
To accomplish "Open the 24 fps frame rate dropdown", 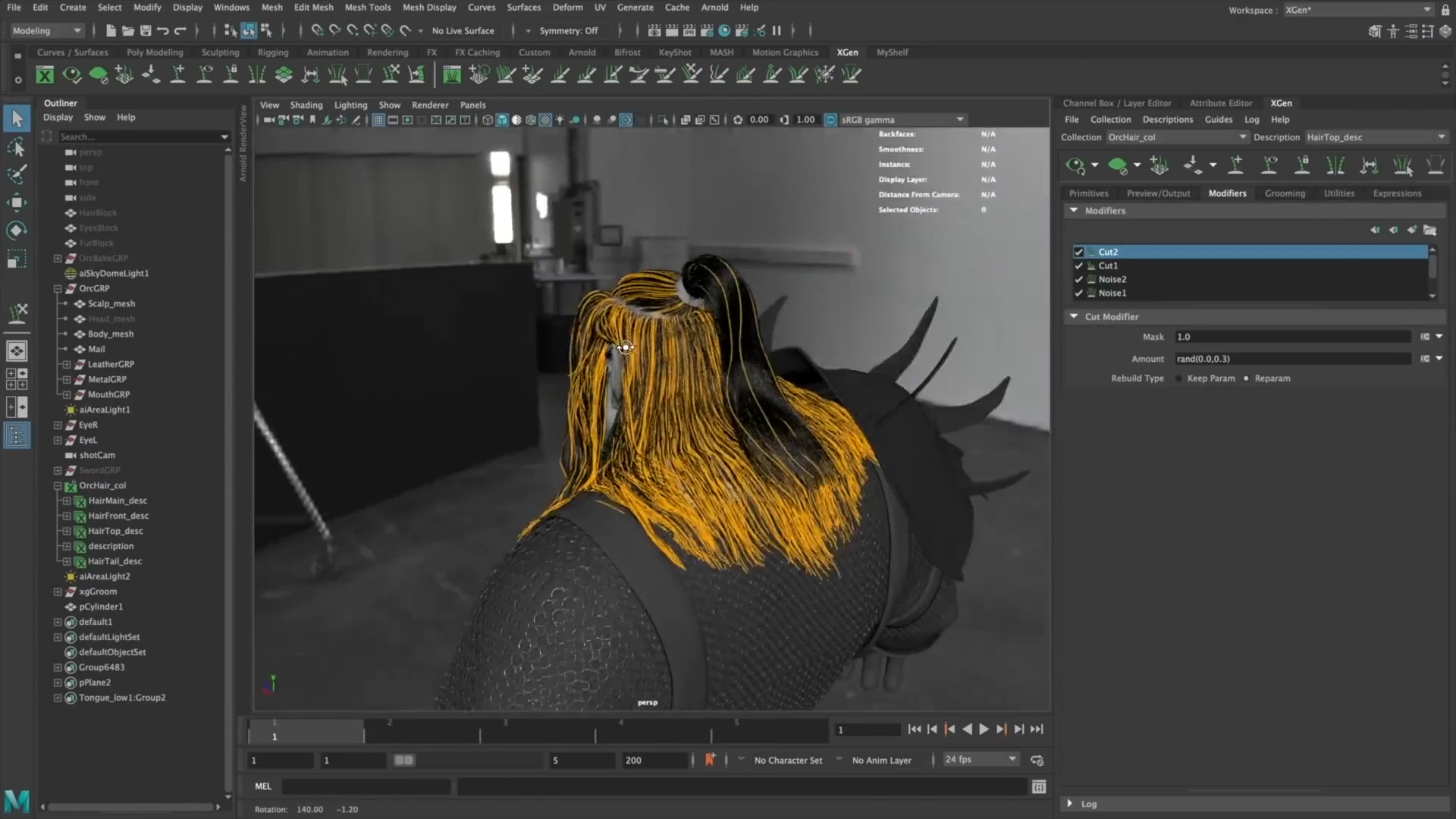I will [981, 760].
